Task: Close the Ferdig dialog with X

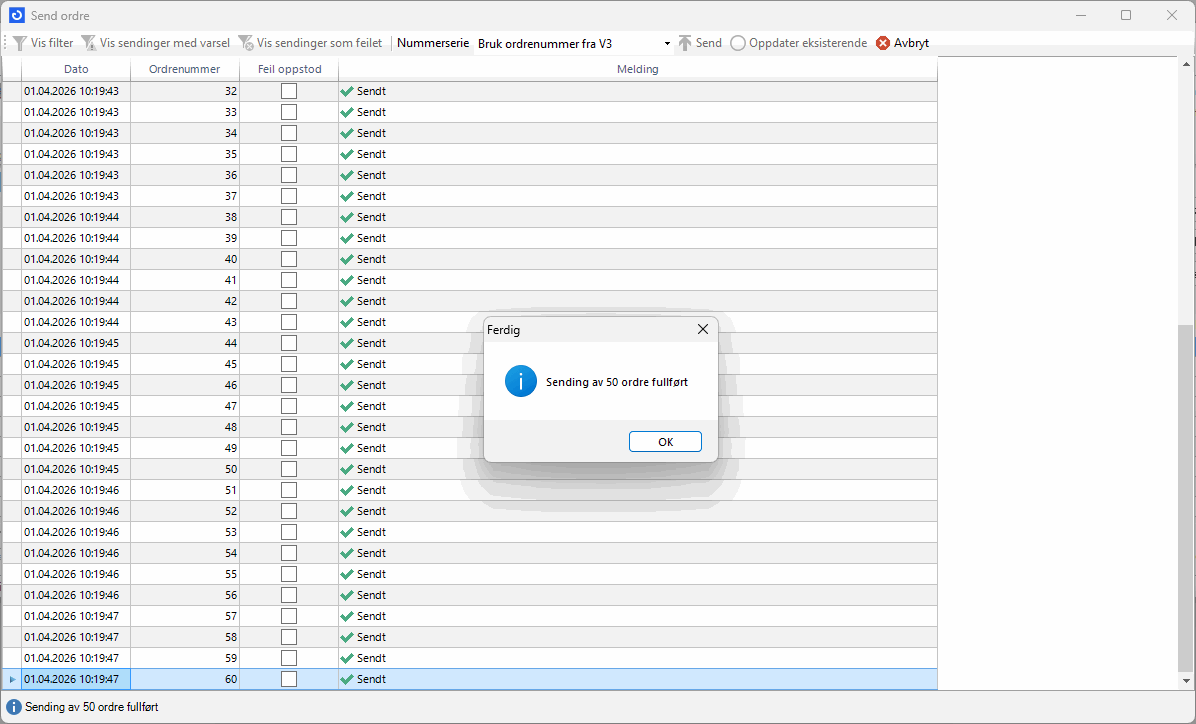Action: (x=703, y=329)
